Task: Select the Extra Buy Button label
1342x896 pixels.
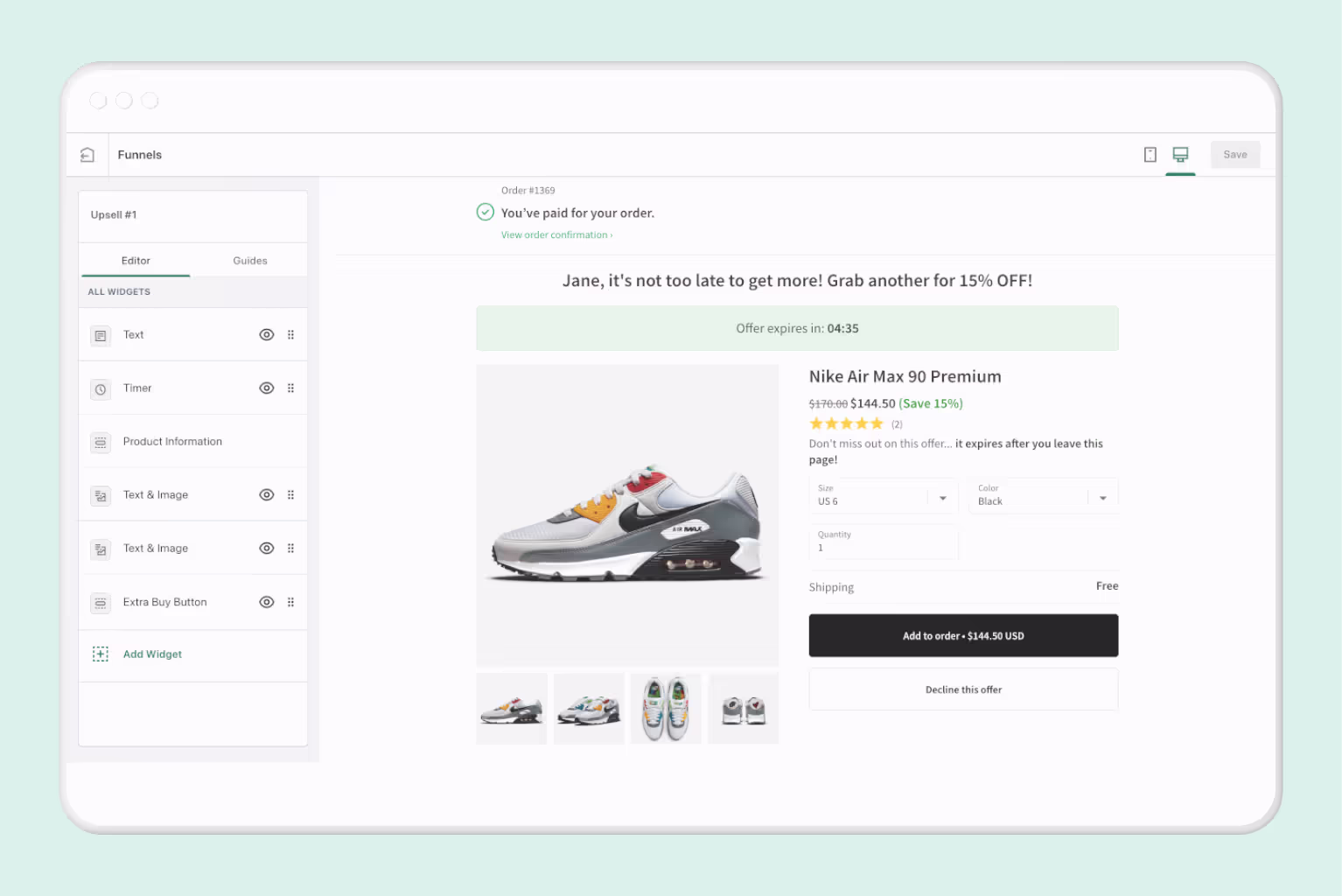Action: (165, 602)
